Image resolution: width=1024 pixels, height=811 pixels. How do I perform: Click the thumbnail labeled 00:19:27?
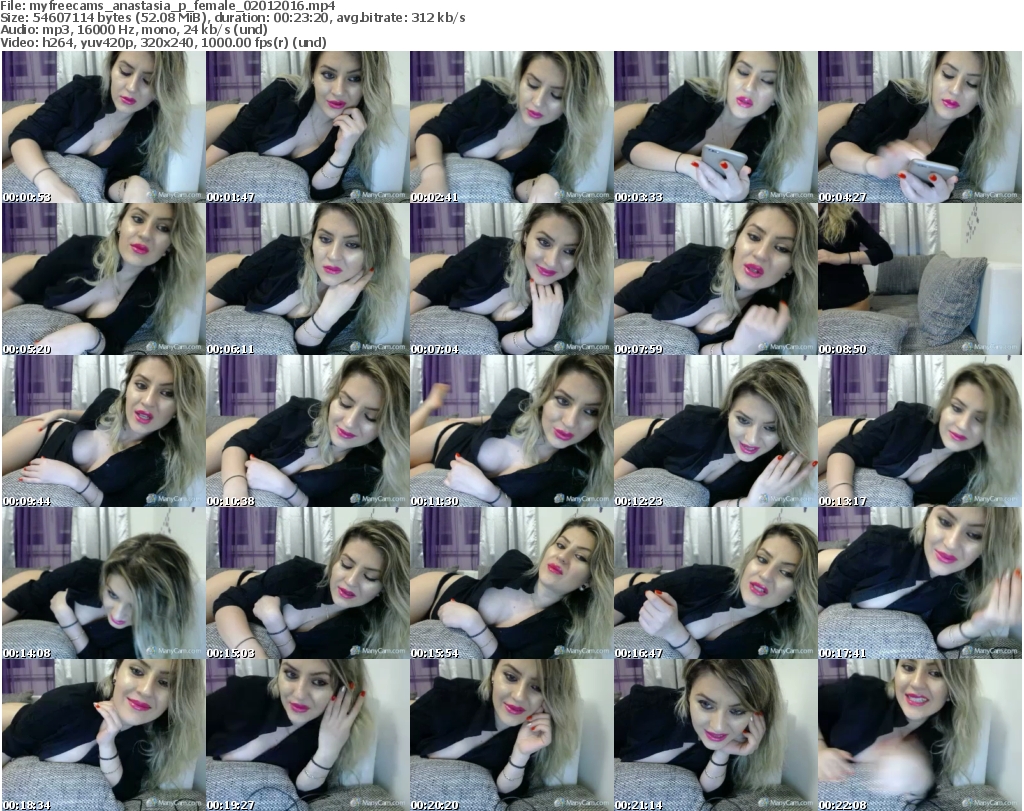click(x=308, y=735)
